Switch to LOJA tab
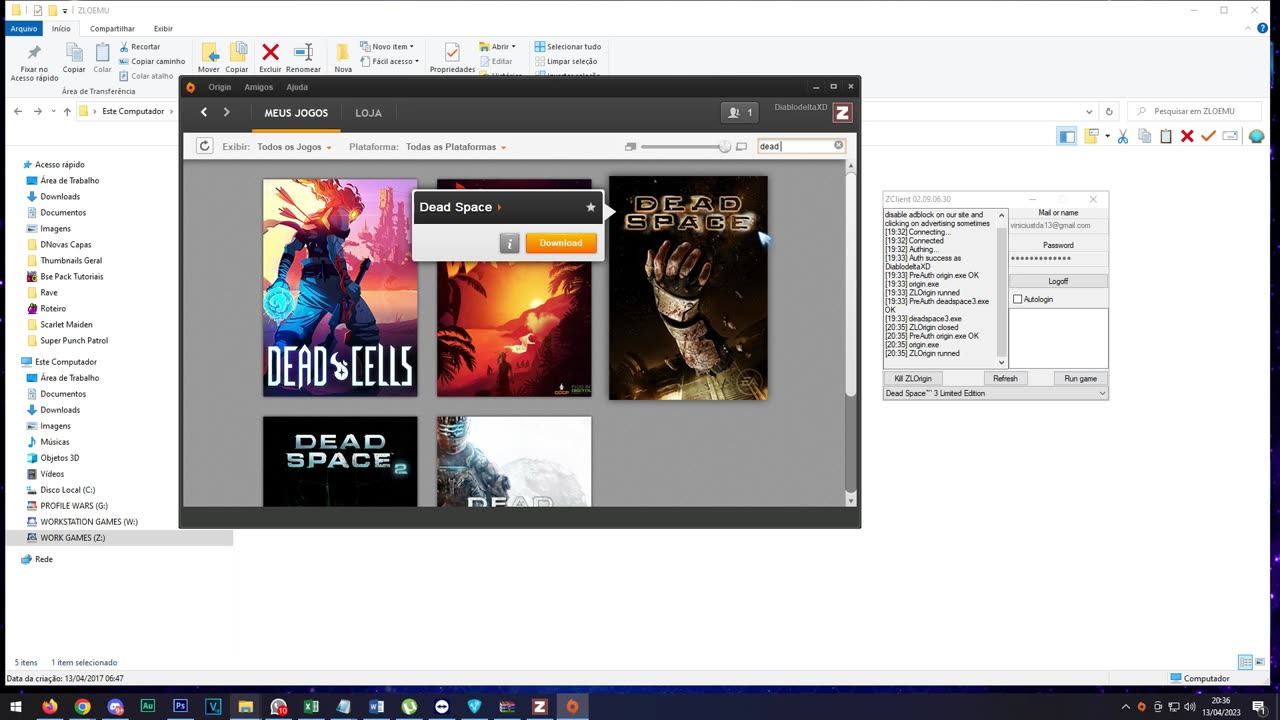This screenshot has width=1280, height=720. [x=368, y=113]
